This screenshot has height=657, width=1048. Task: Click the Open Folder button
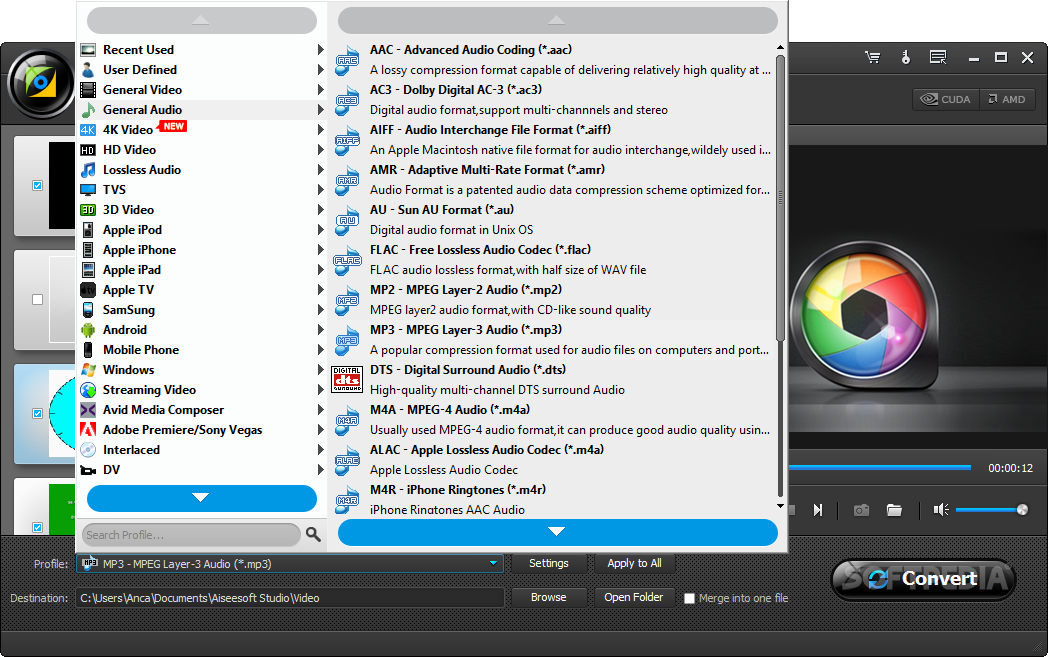click(634, 598)
